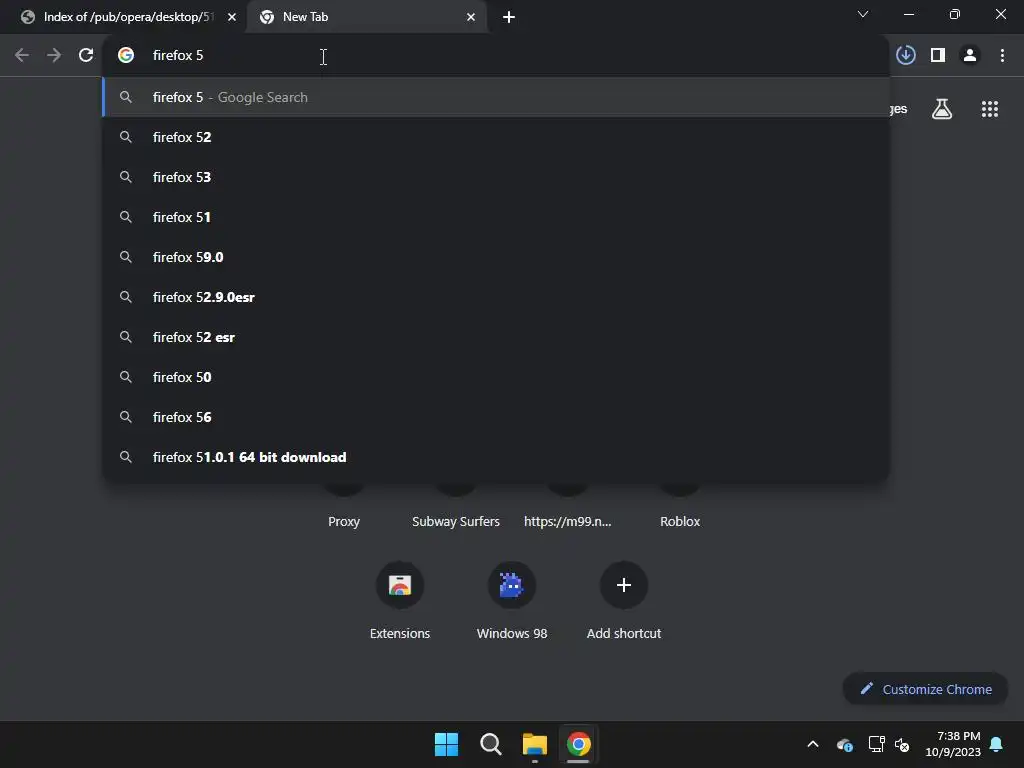Viewport: 1024px width, 768px height.
Task: Pick the 'firefox 59.0' suggestion
Action: click(x=496, y=257)
